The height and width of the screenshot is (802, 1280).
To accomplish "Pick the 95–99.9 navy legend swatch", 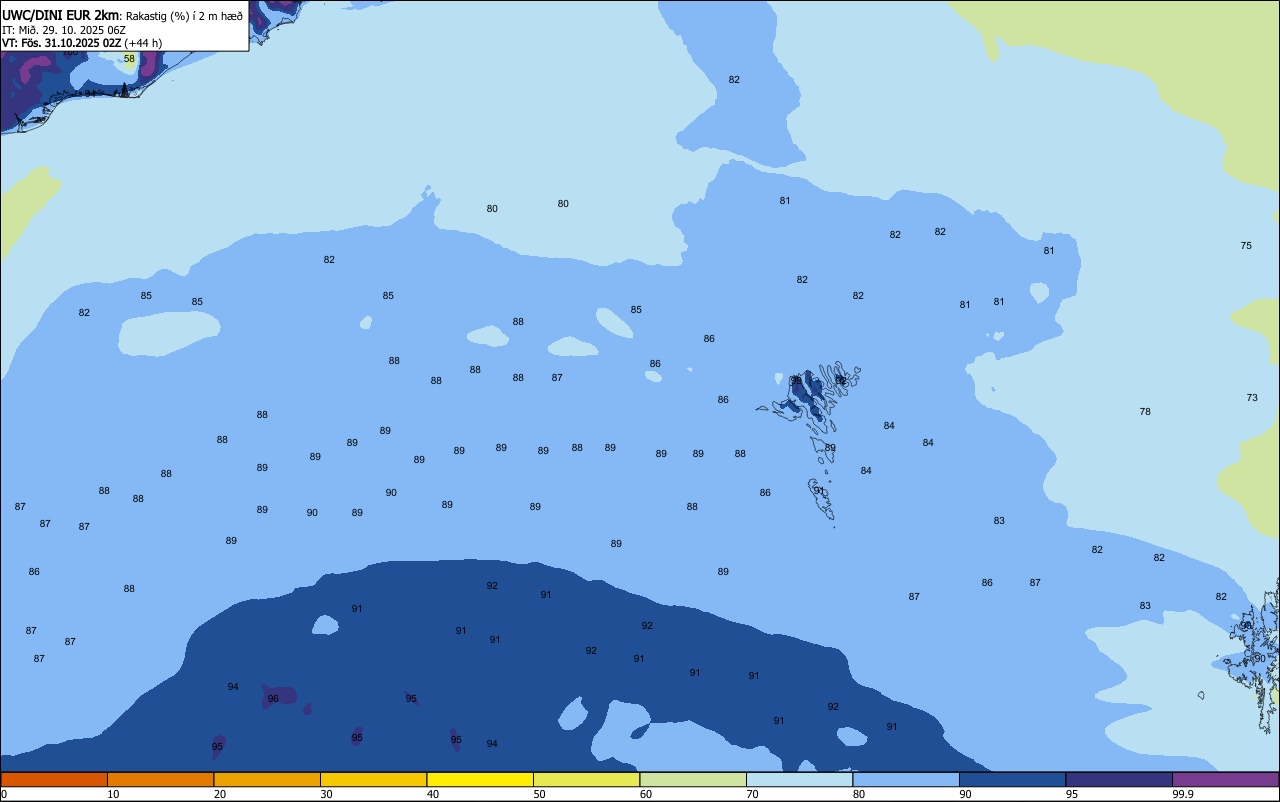I will click(x=1119, y=779).
